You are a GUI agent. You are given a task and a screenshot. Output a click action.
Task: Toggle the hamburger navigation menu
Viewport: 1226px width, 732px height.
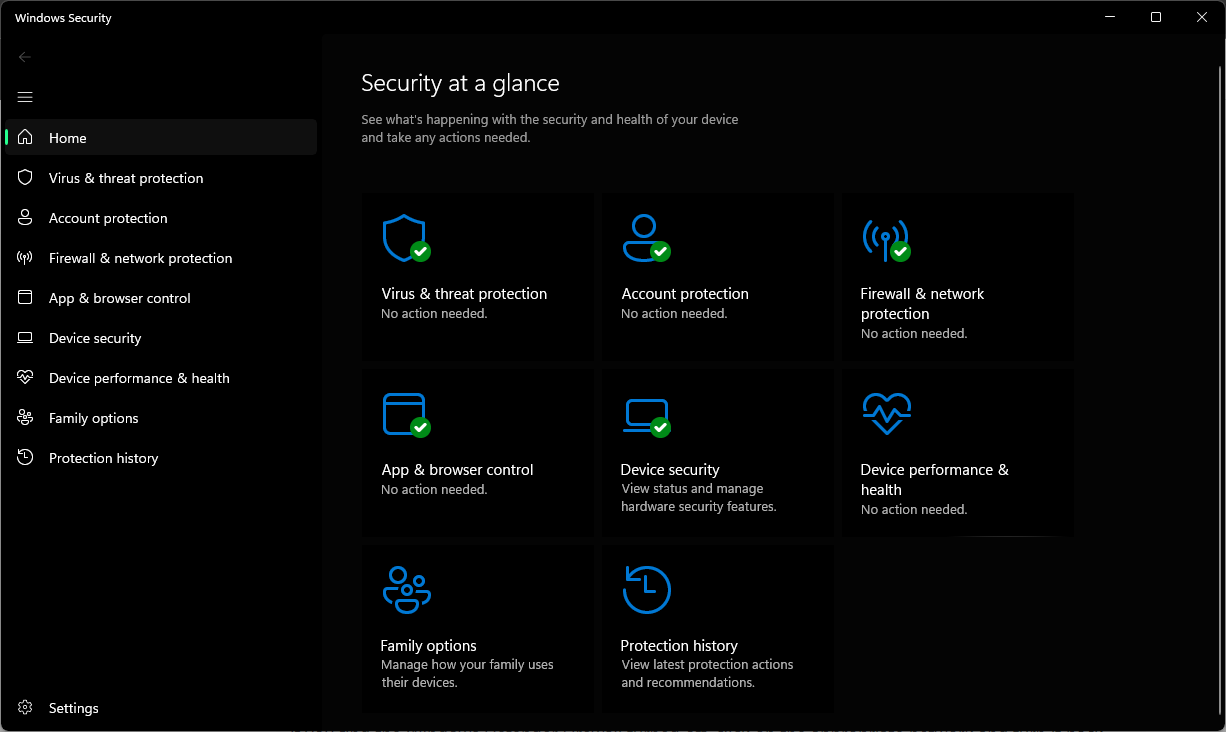click(x=25, y=97)
